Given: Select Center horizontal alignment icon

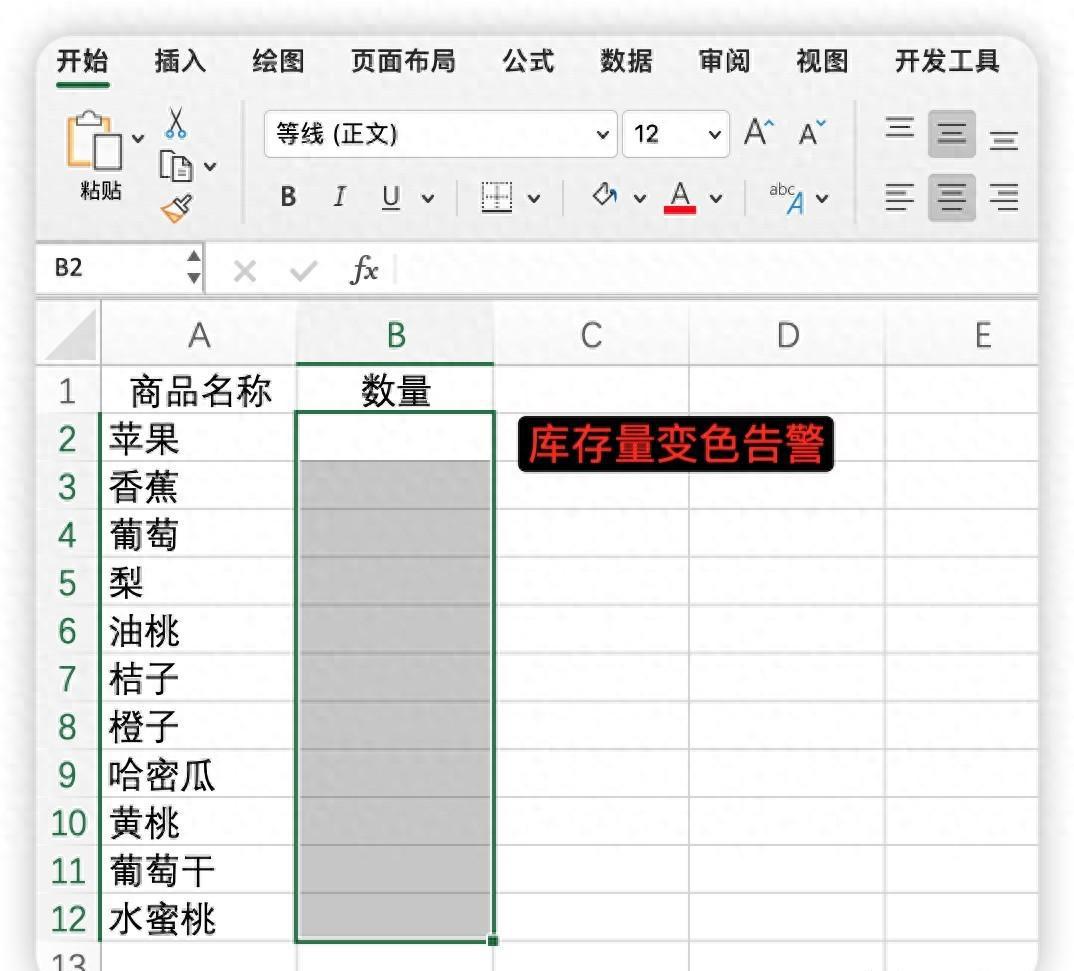Looking at the screenshot, I should click(x=952, y=198).
